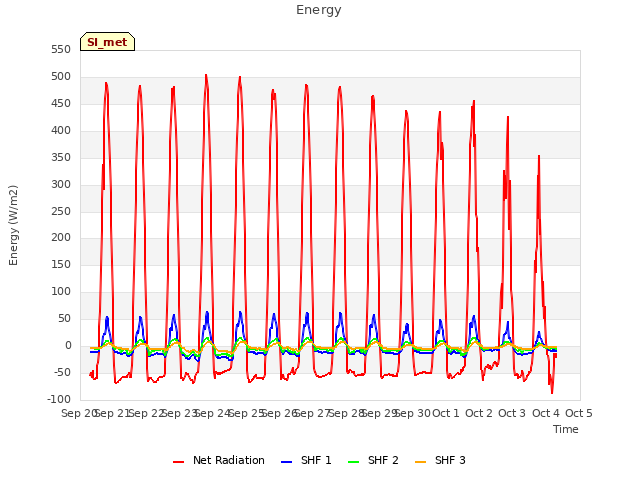Image resolution: width=640 pixels, height=480 pixels.
Task: Click the 300 y-axis tick label
Action: pyautogui.click(x=61, y=184)
